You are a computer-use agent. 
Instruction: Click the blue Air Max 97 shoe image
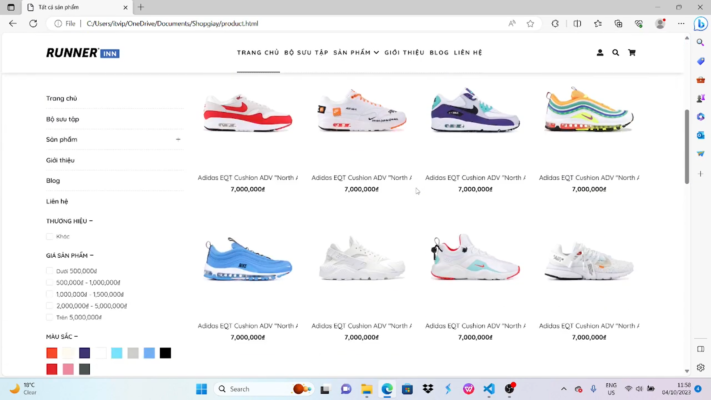pyautogui.click(x=248, y=259)
